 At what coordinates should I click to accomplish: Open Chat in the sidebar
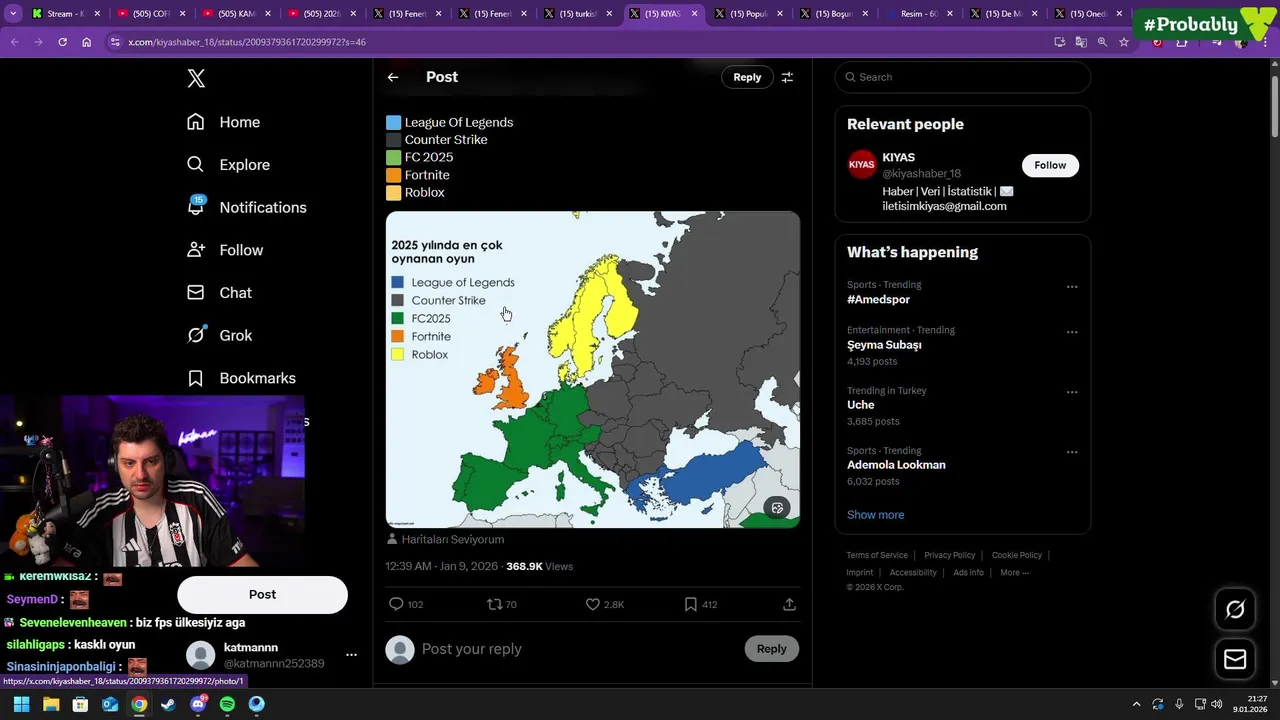point(219,293)
